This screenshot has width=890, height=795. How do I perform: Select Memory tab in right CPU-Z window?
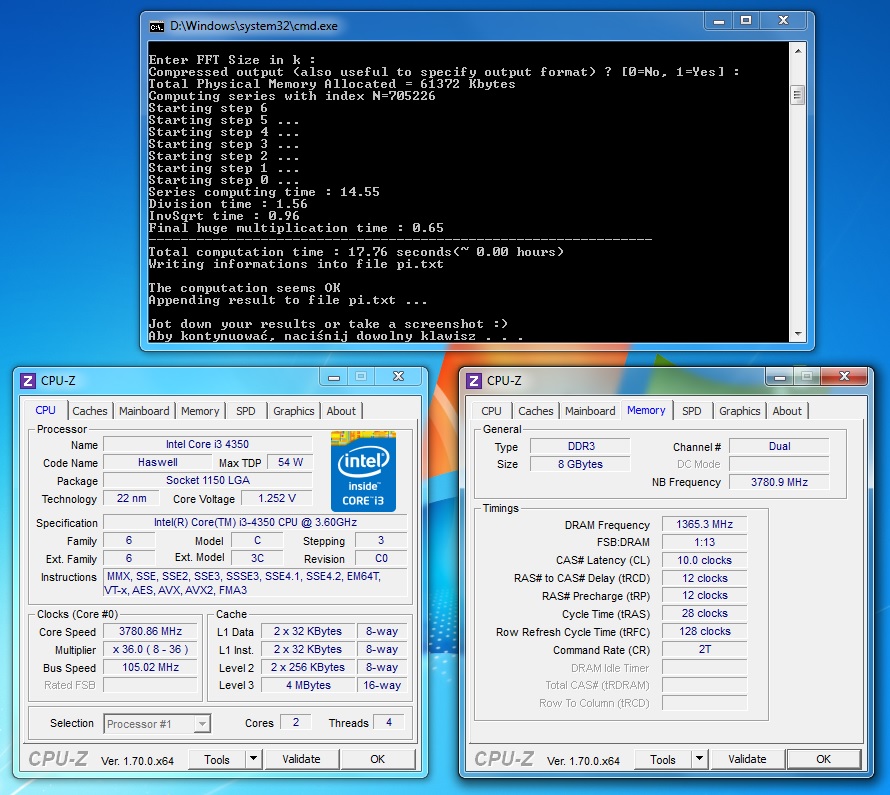(x=646, y=410)
